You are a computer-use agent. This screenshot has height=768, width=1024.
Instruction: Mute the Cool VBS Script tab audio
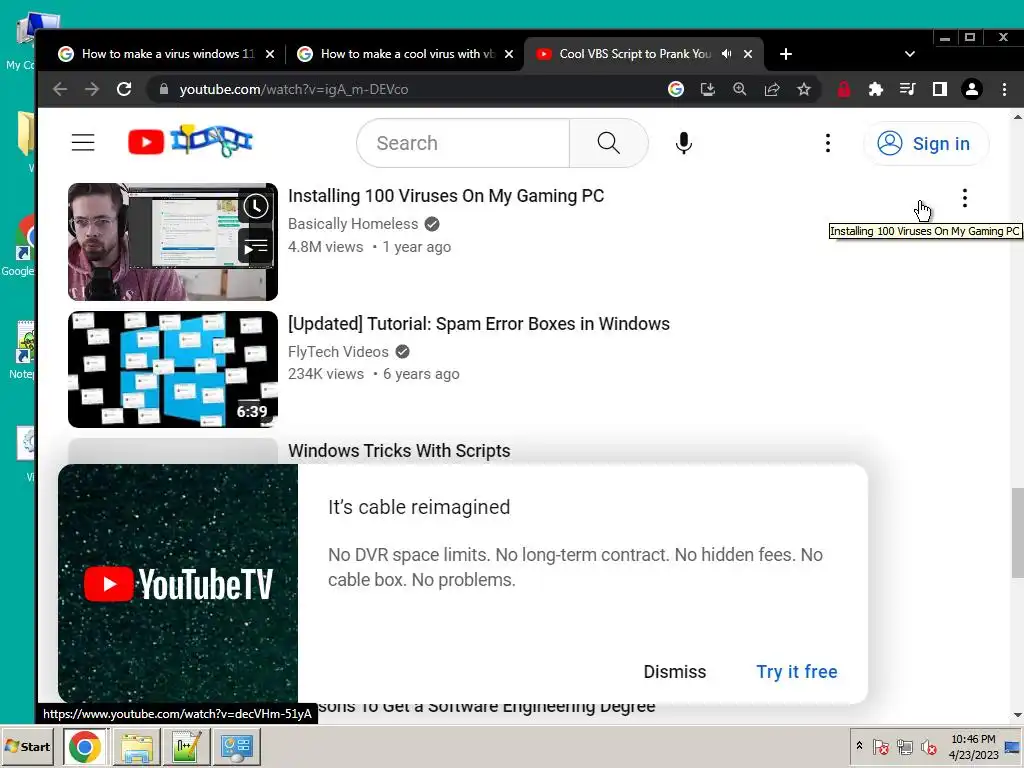(727, 54)
